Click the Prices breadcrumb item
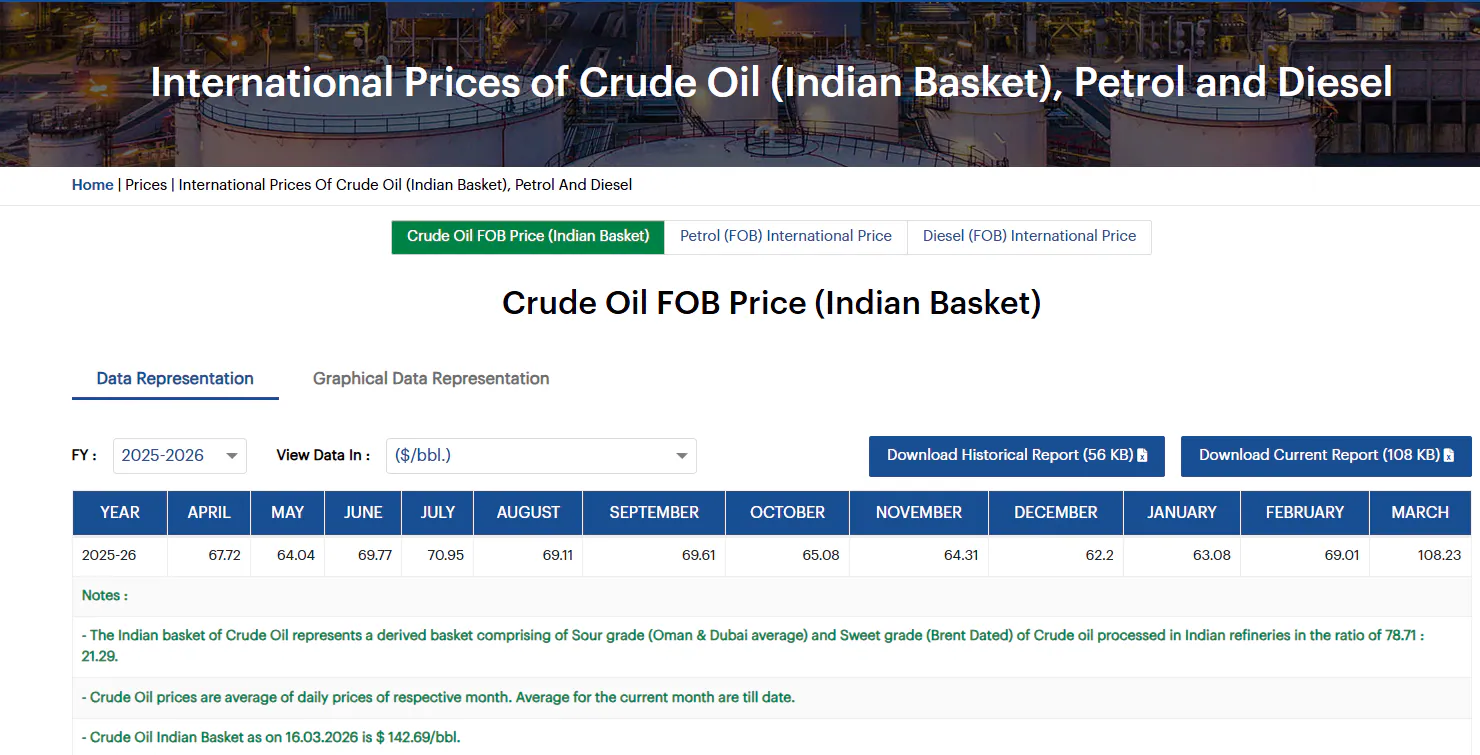This screenshot has height=755, width=1480. (x=146, y=185)
